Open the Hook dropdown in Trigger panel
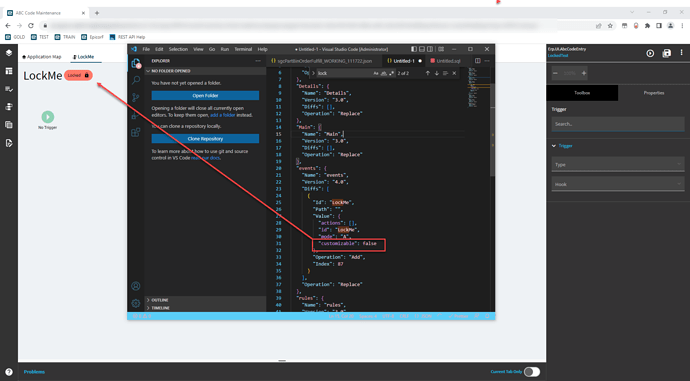The height and width of the screenshot is (381, 690). [x=618, y=184]
